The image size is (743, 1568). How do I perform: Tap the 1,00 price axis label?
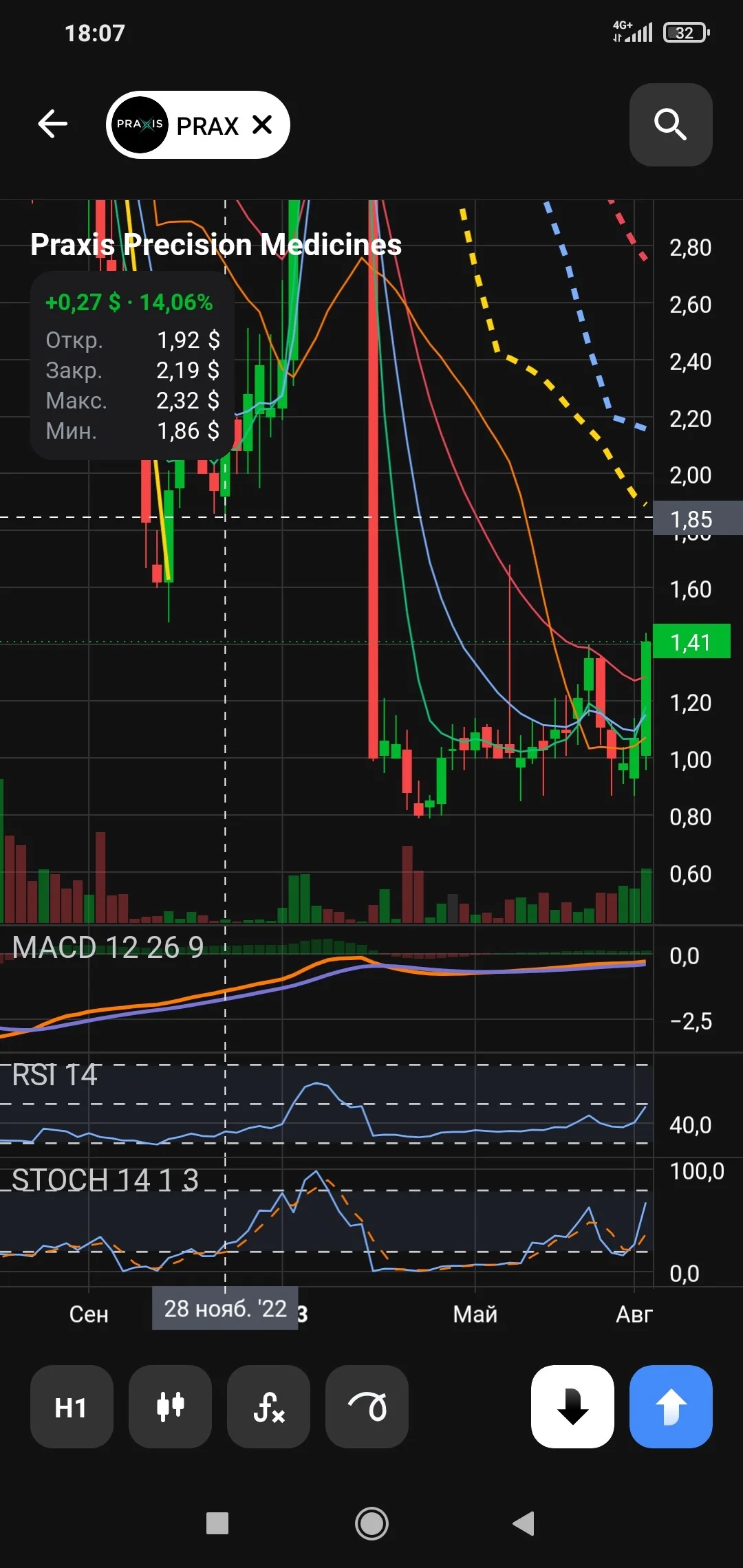(691, 760)
